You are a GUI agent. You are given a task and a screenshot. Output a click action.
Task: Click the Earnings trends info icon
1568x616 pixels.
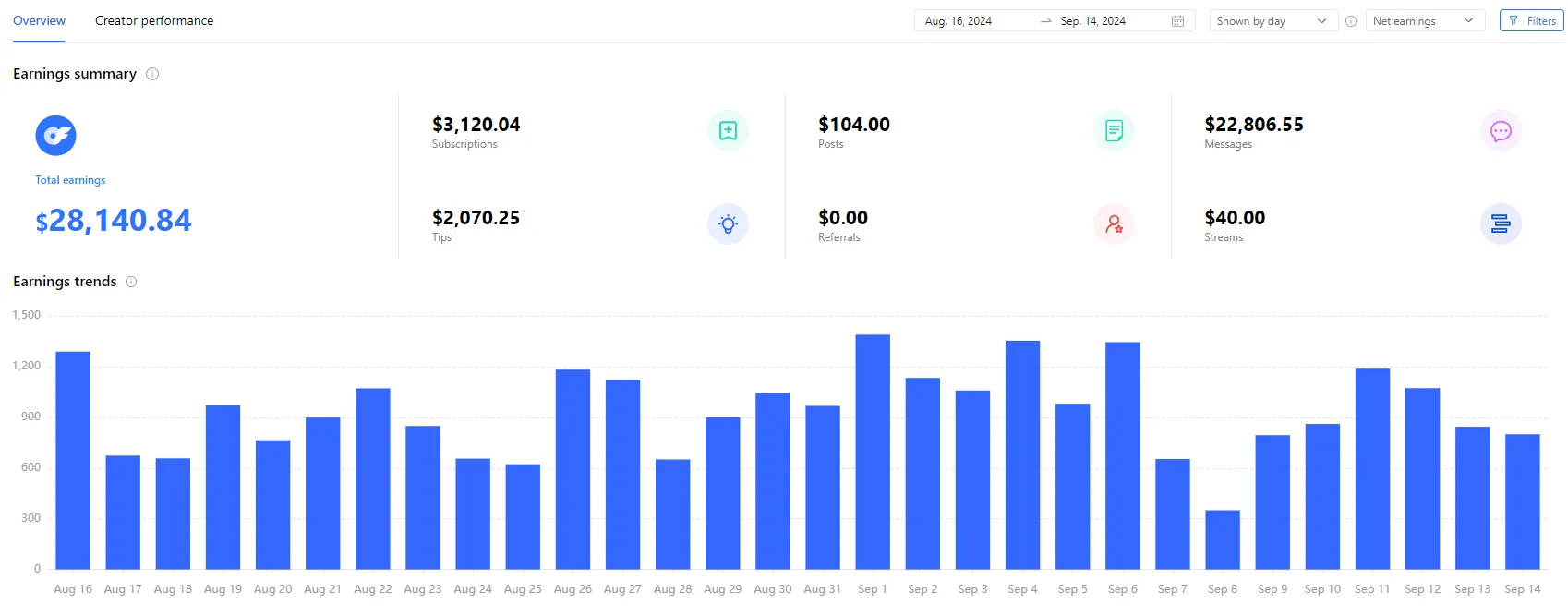click(x=131, y=282)
